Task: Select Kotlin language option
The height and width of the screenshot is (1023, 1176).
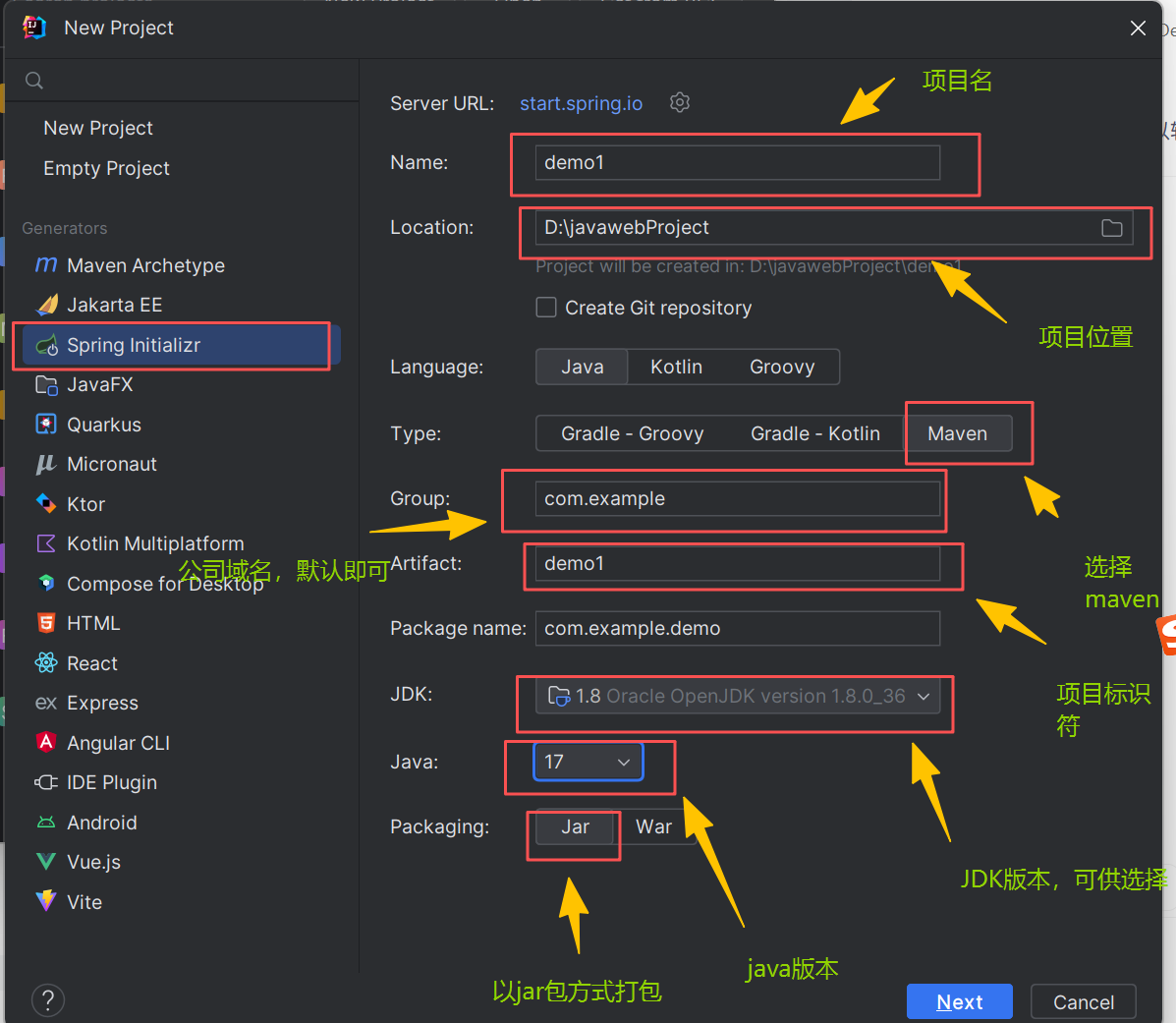Action: (x=677, y=367)
